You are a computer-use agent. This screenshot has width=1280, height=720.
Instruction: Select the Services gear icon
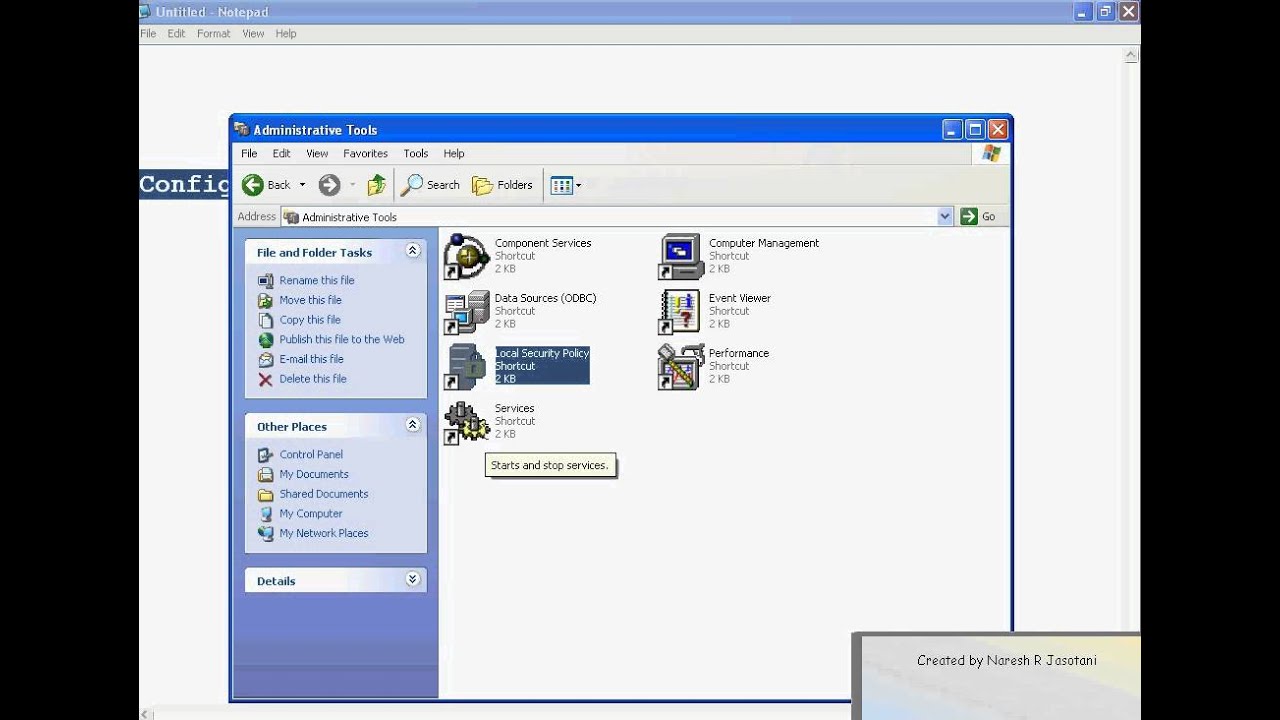tap(466, 422)
